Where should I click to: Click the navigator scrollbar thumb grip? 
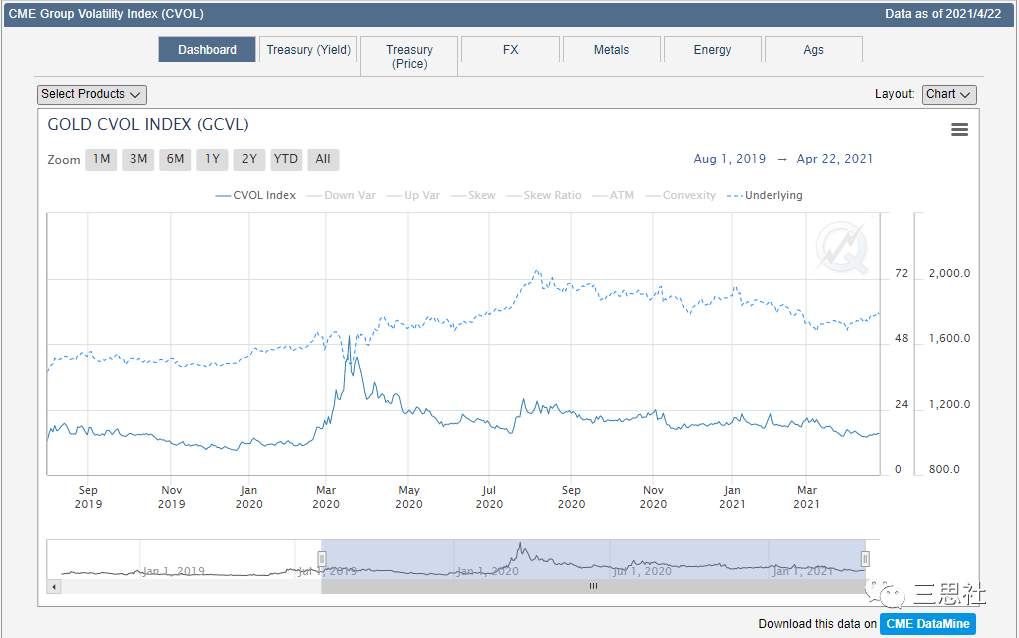593,586
